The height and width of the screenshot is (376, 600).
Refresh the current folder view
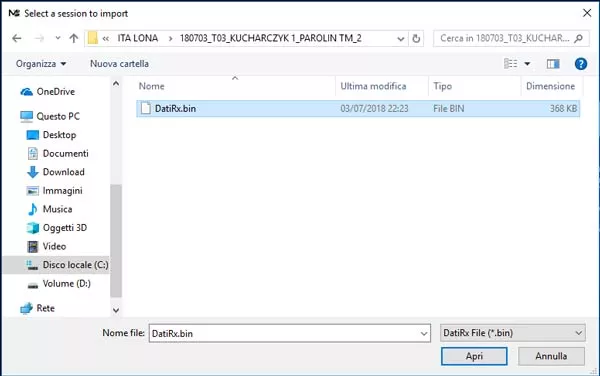(x=416, y=38)
